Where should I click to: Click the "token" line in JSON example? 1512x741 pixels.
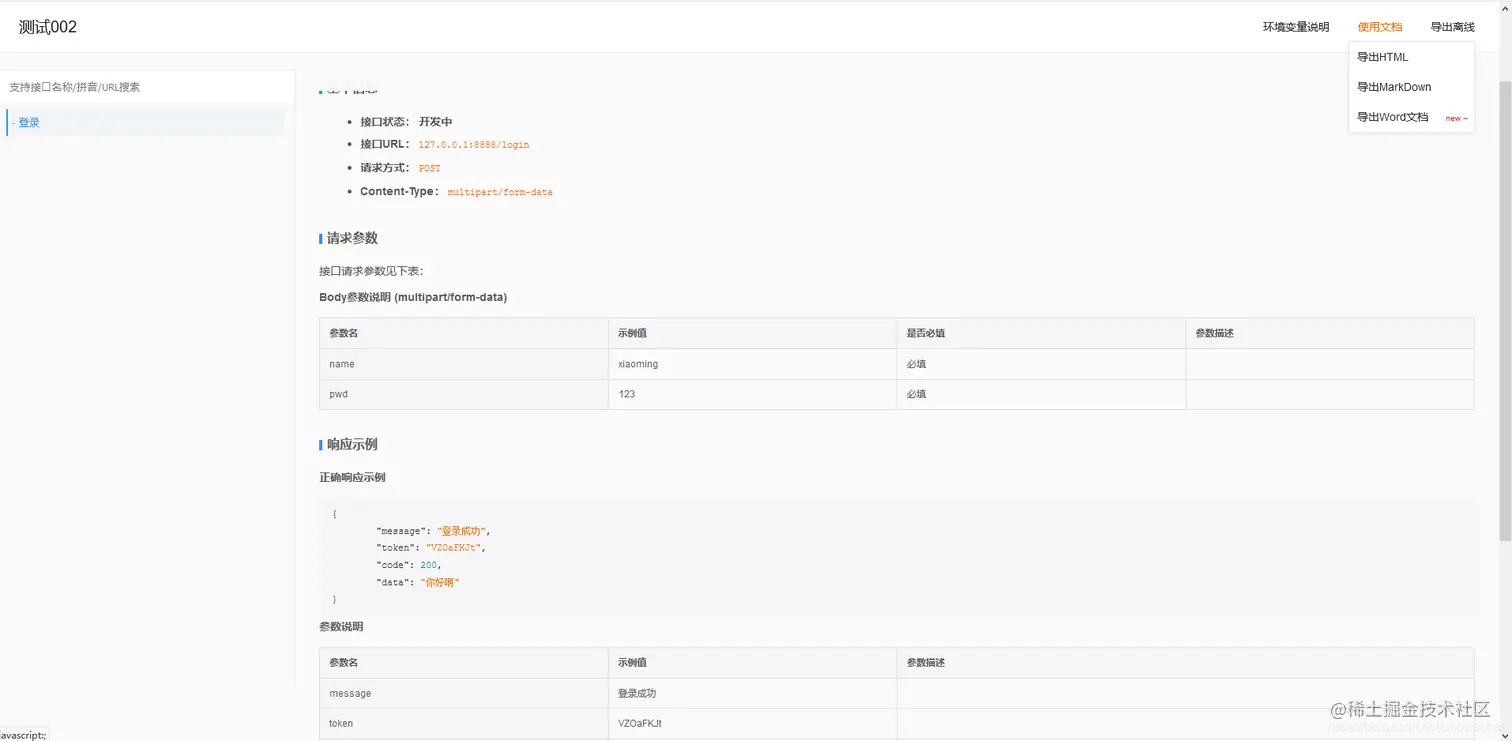[x=430, y=548]
